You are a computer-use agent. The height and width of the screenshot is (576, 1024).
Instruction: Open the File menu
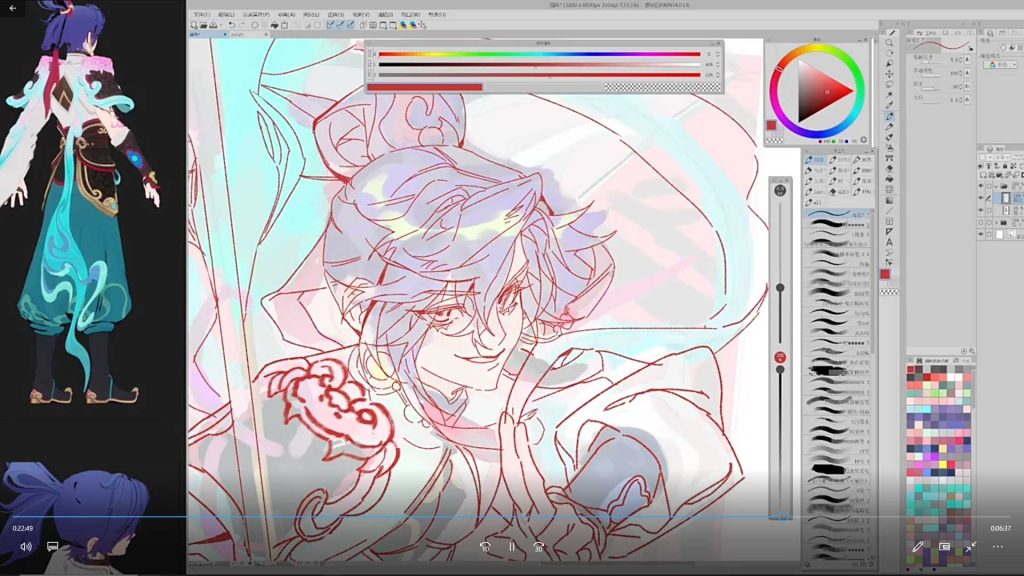(202, 14)
